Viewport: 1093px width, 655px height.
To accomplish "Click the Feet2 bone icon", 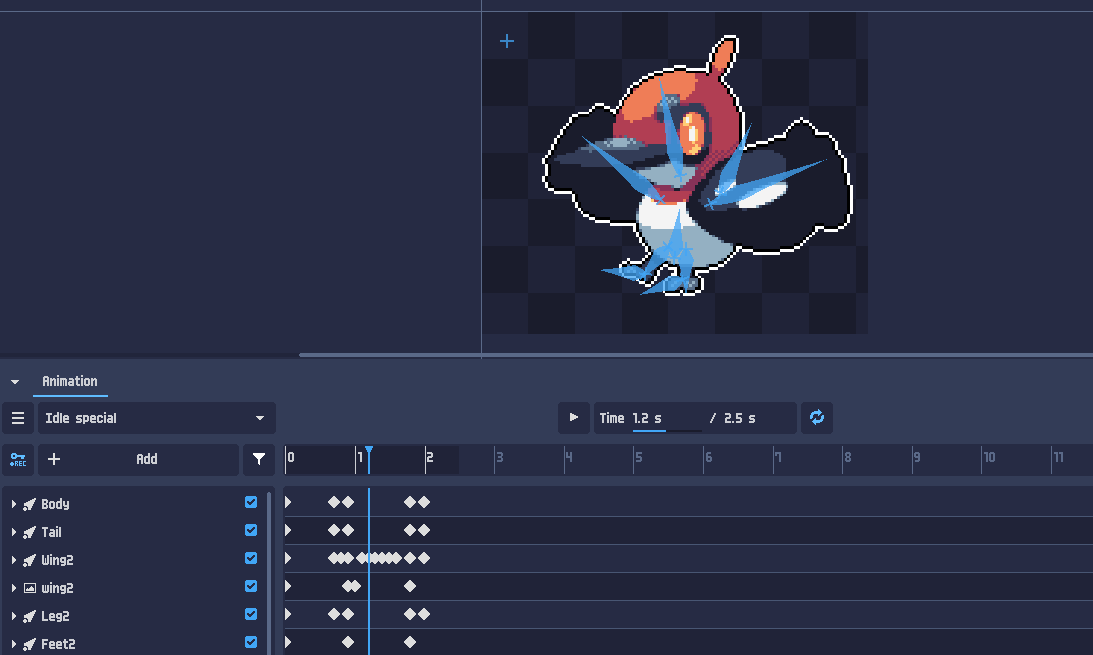I will [x=29, y=644].
